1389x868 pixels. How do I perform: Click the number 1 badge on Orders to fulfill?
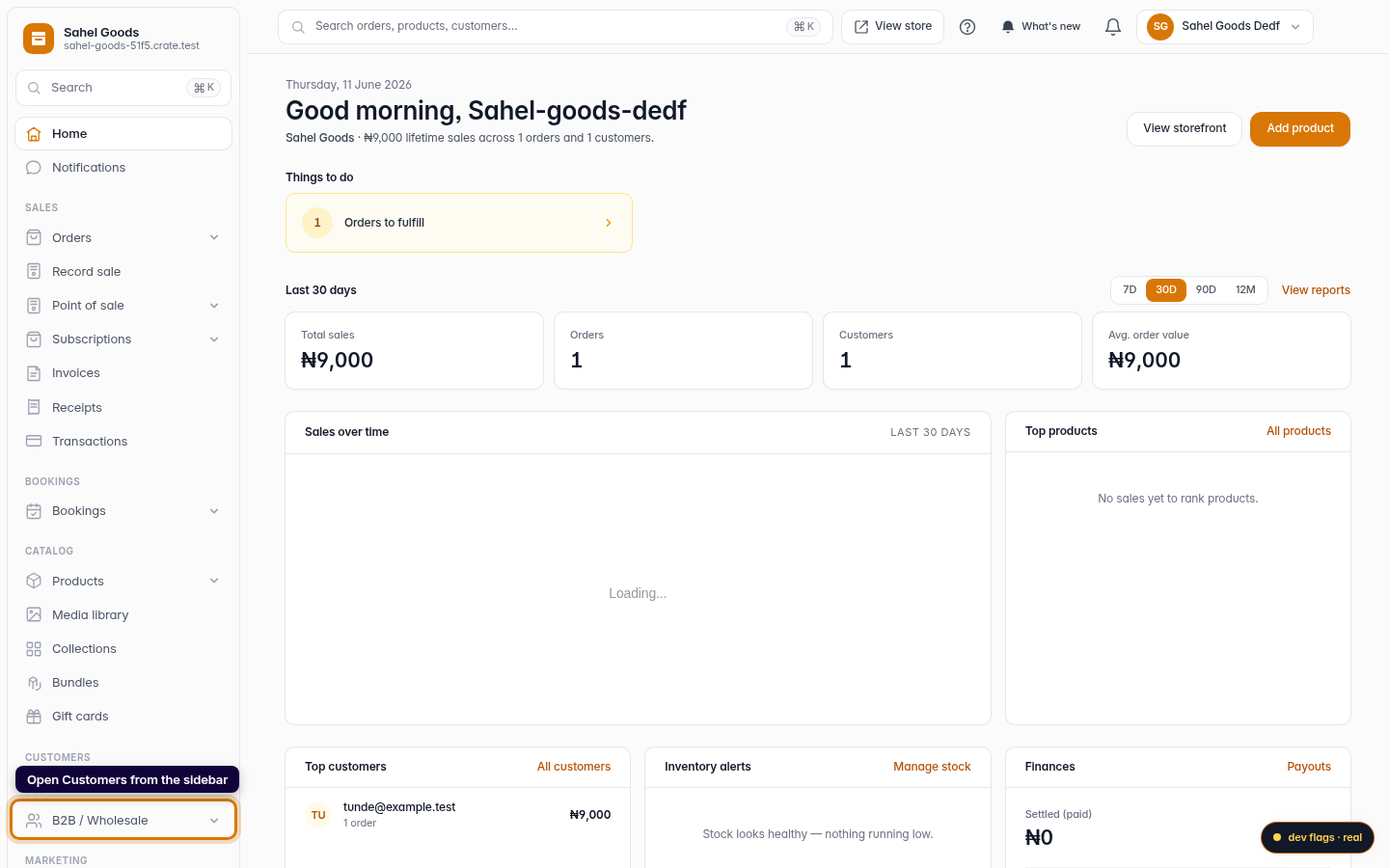coord(317,223)
